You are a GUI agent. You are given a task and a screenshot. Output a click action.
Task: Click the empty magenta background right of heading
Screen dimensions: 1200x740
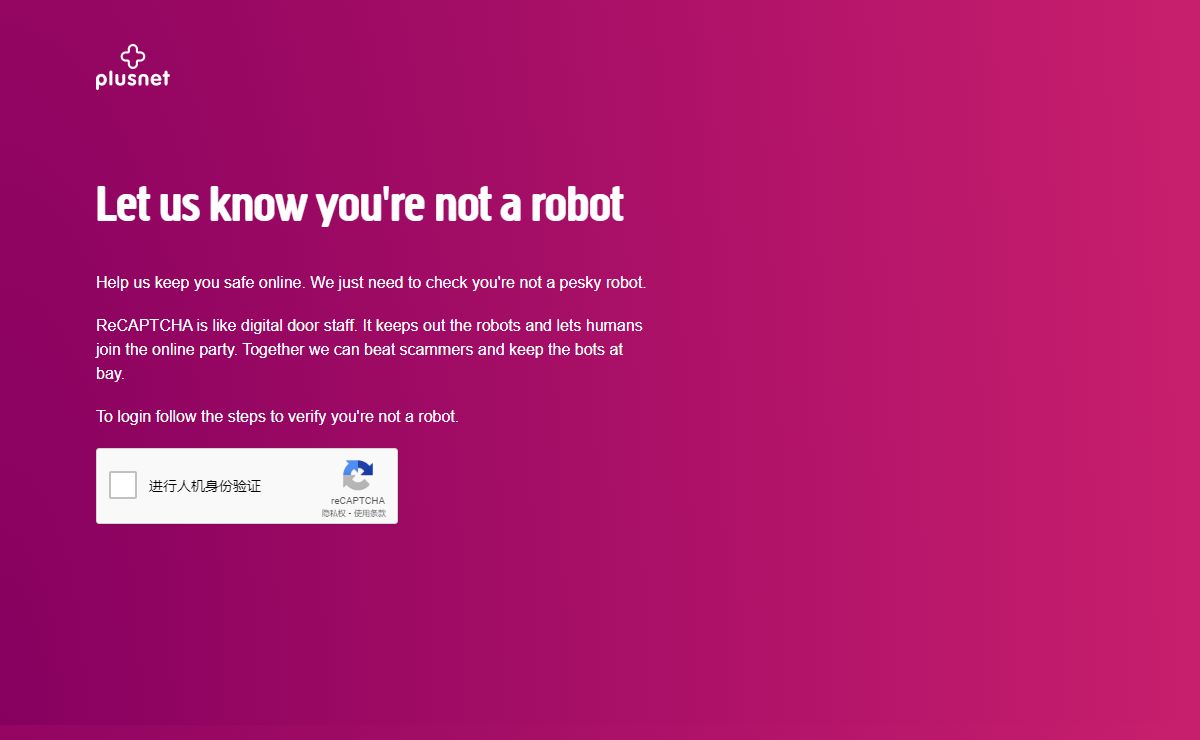[x=900, y=204]
